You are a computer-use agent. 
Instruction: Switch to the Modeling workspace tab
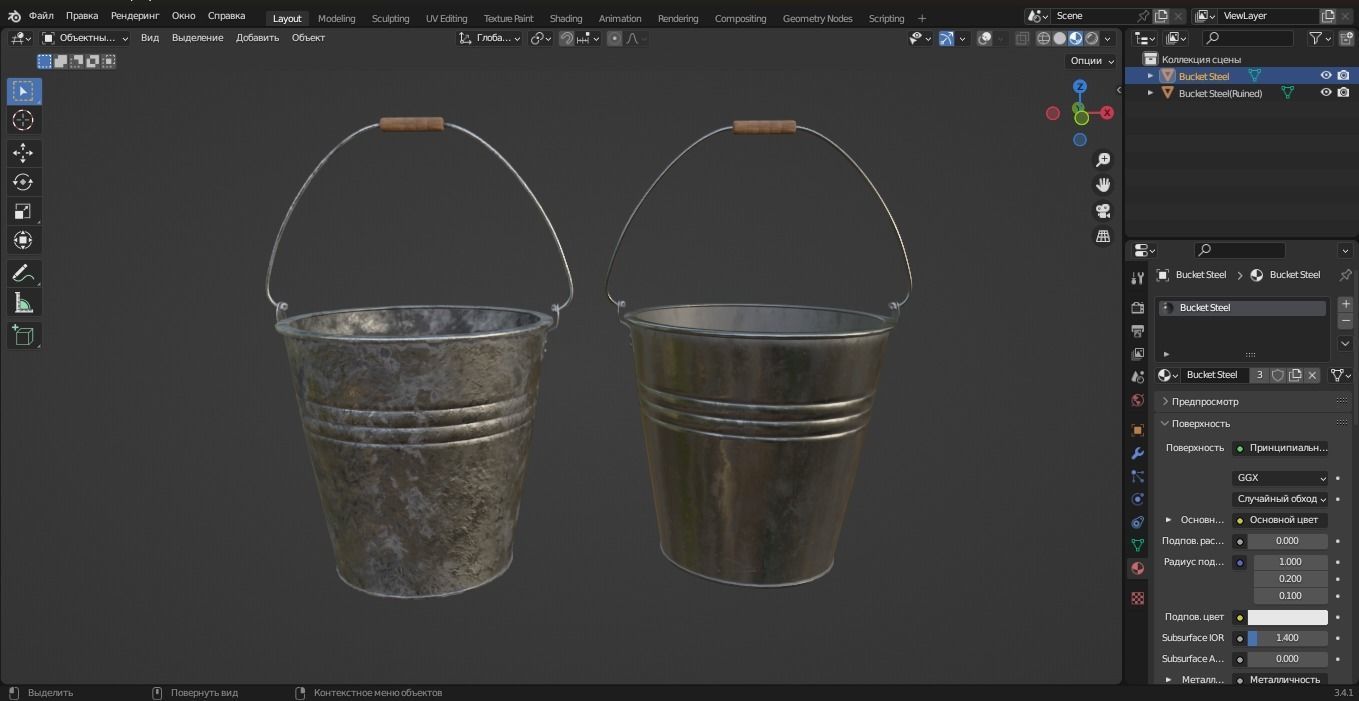[x=337, y=18]
